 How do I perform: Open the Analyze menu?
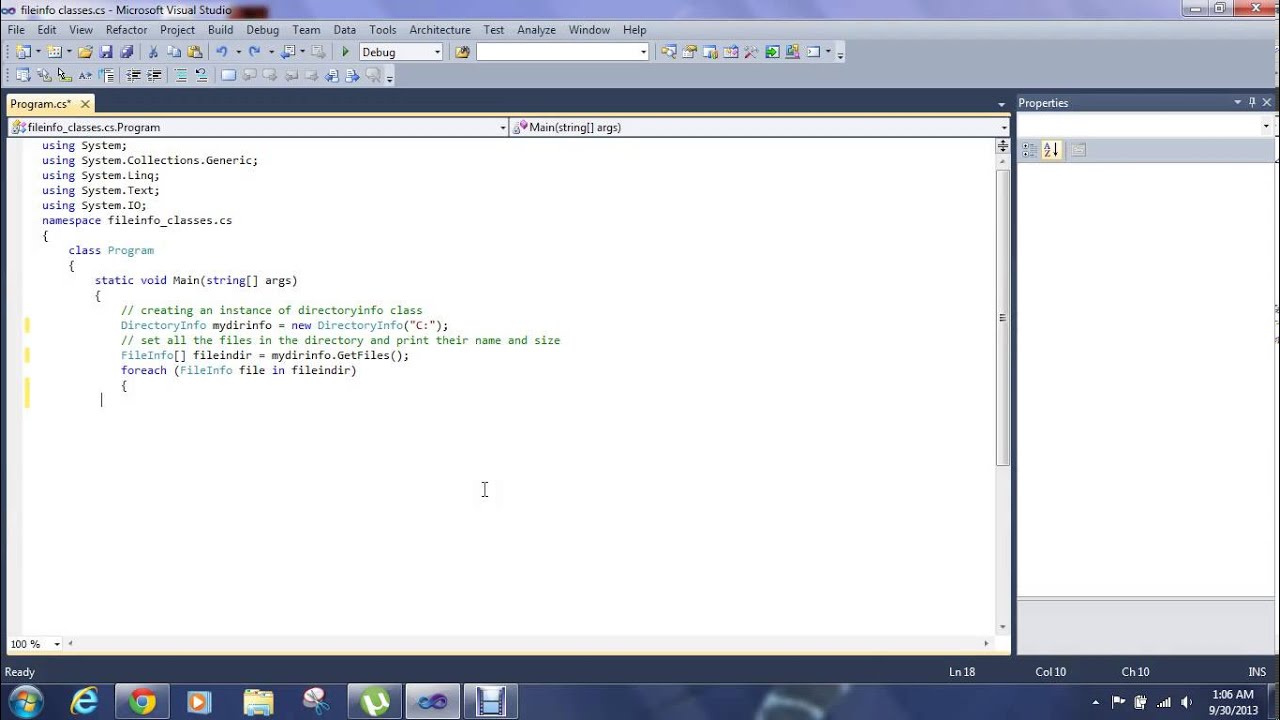(536, 30)
